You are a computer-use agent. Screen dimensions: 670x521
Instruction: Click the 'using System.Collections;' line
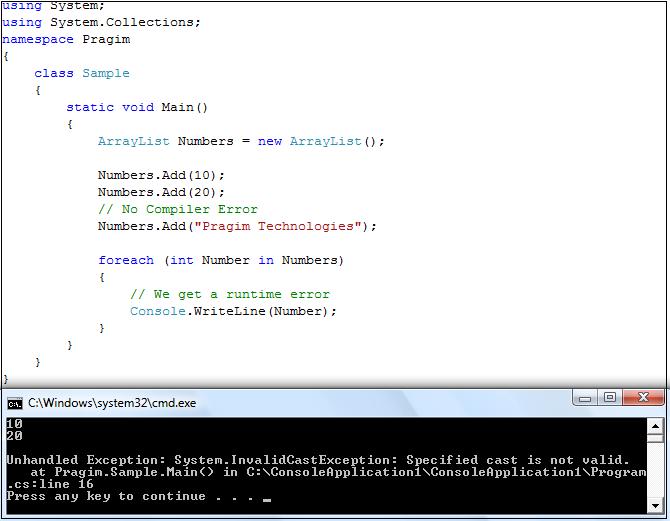click(x=101, y=22)
